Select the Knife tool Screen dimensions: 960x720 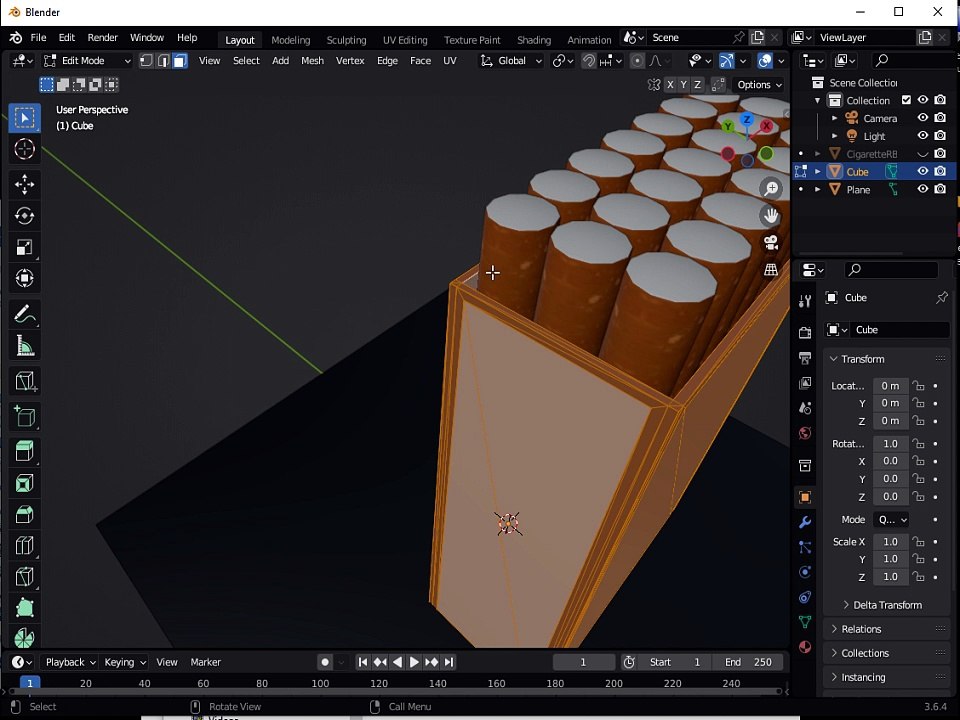pos(24,576)
